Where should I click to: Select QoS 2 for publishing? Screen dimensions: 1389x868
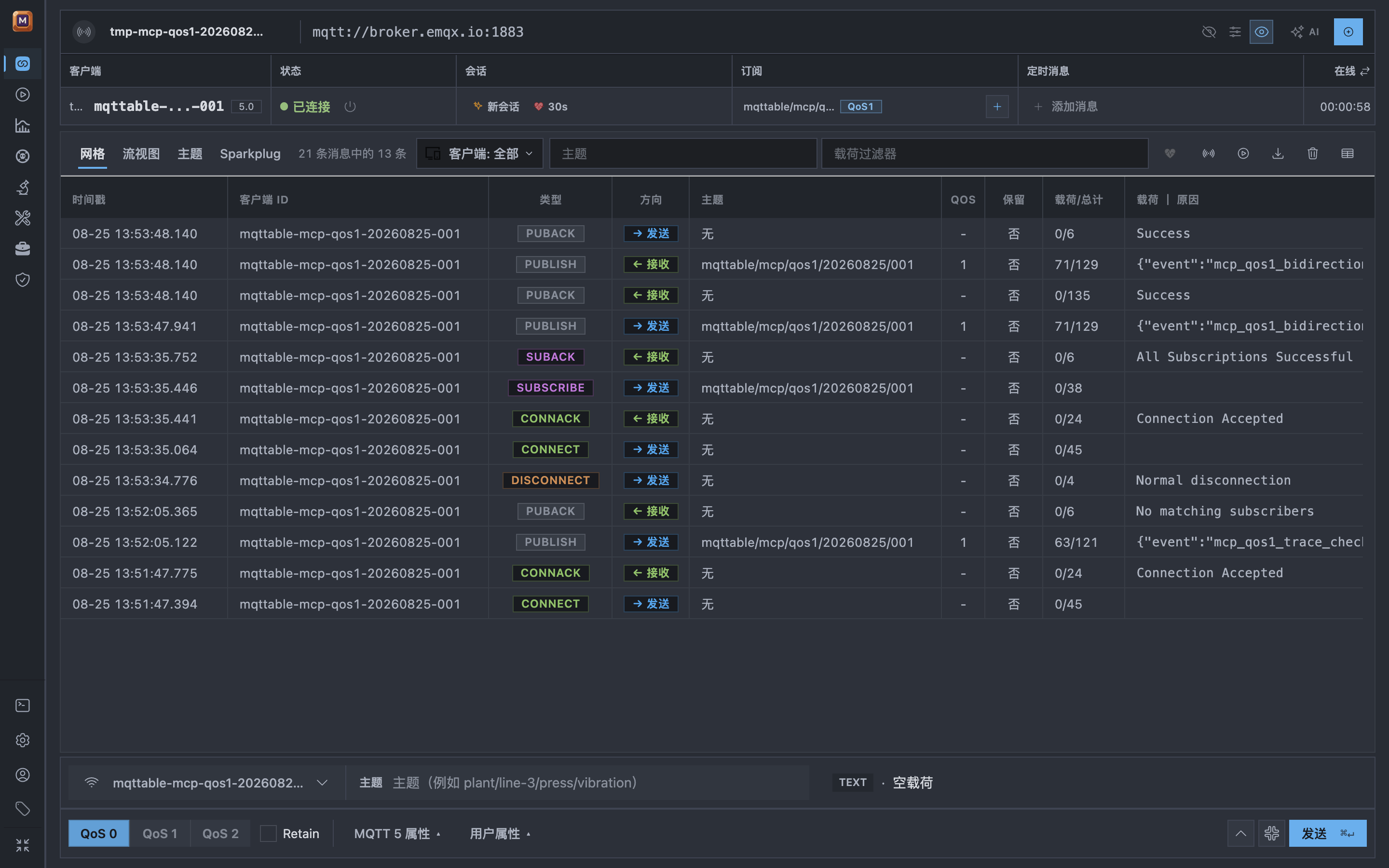220,833
